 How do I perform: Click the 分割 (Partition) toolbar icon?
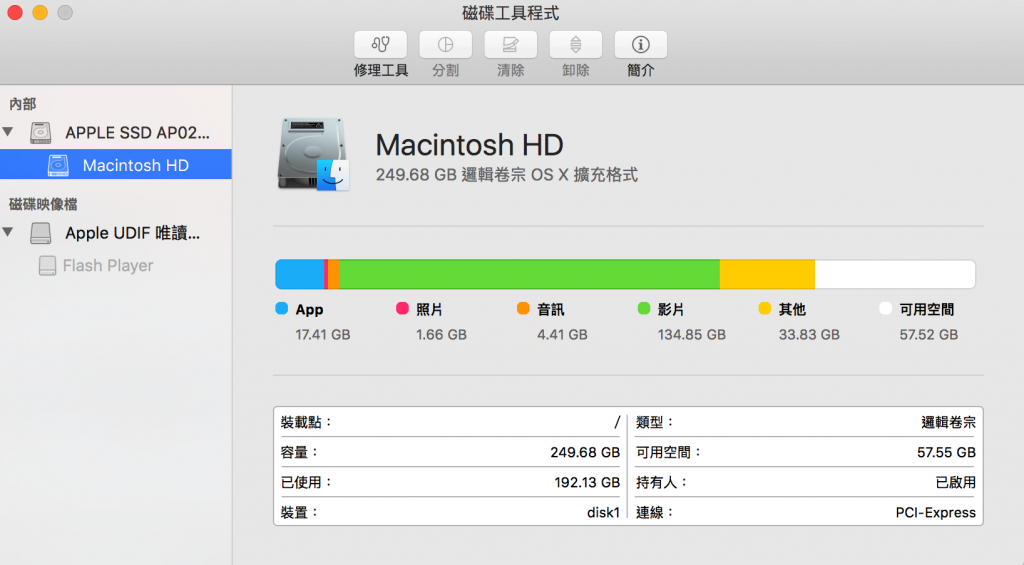point(445,45)
